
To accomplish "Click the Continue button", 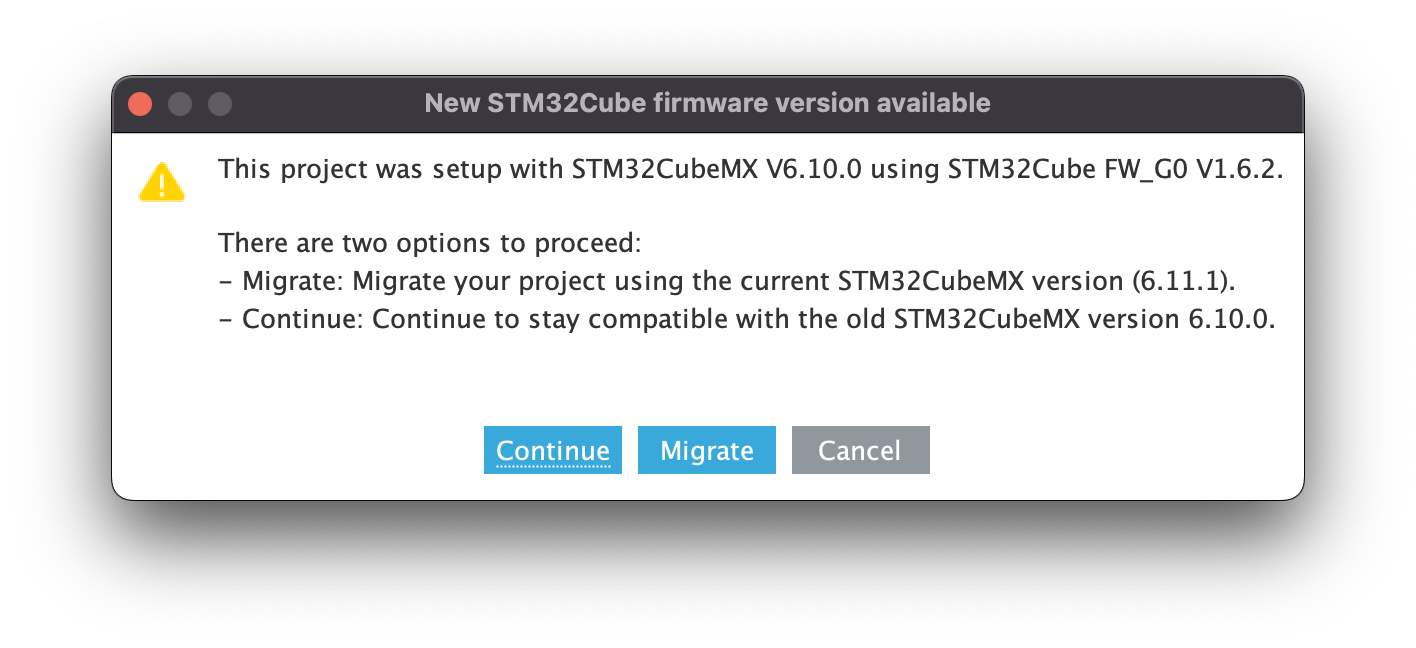I will pos(552,450).
